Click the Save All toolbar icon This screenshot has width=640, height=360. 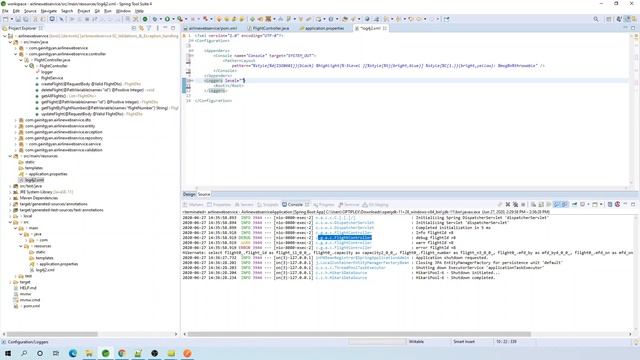[26, 19]
